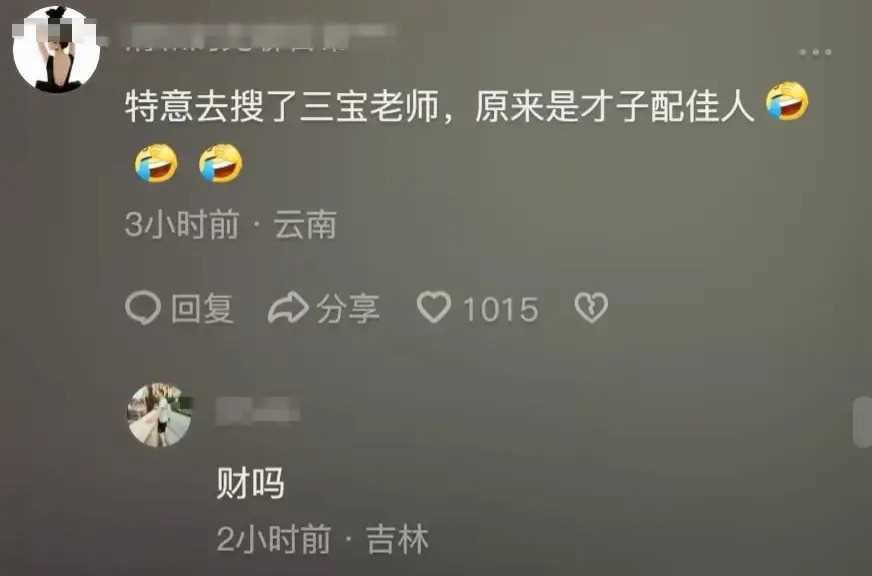Click the laughing emoji after 才子配佳人
This screenshot has width=872, height=576.
[787, 101]
